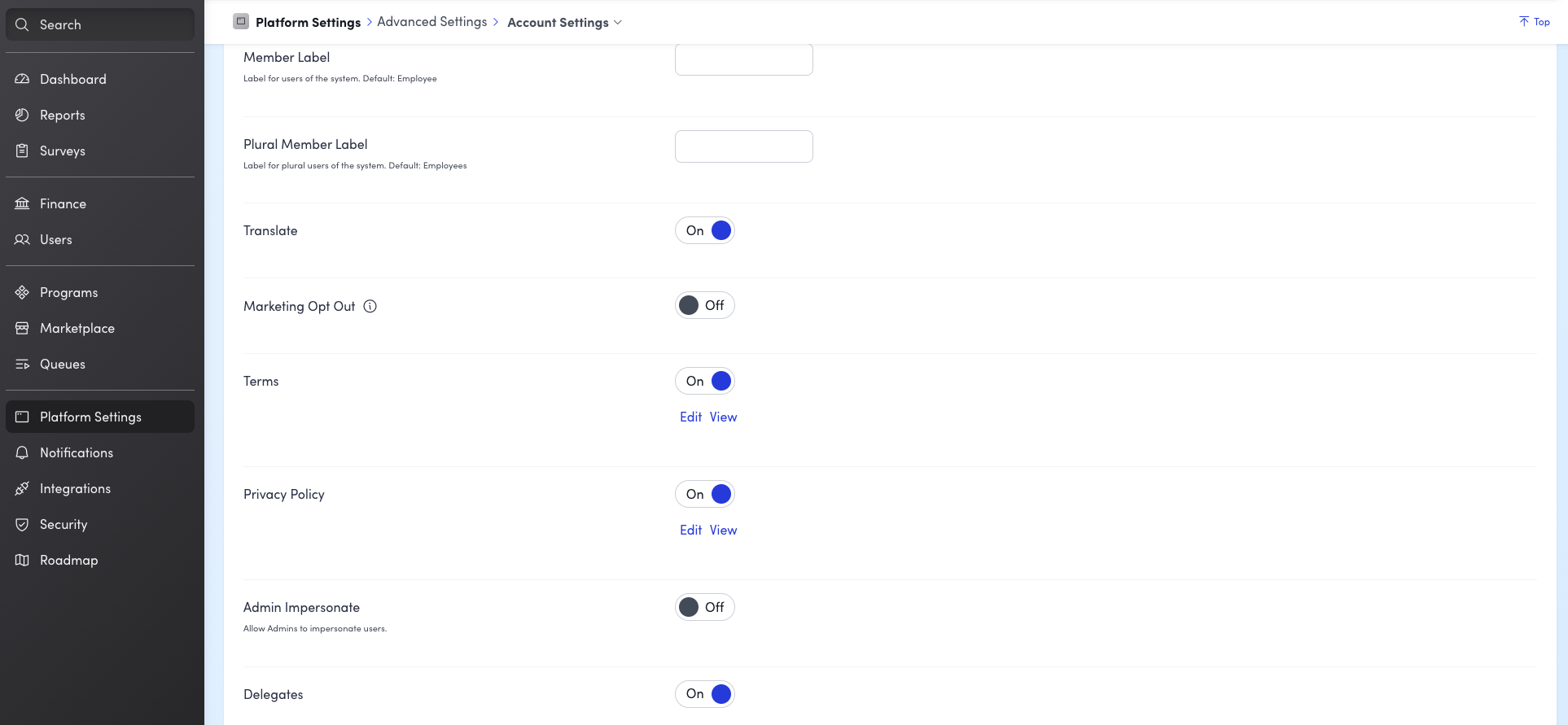Enable the Marketing Opt Out toggle

pos(704,305)
